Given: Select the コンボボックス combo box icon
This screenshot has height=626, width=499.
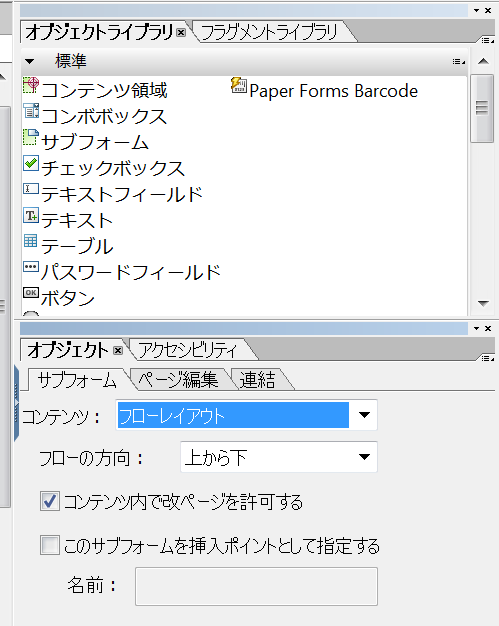Looking at the screenshot, I should [x=31, y=111].
